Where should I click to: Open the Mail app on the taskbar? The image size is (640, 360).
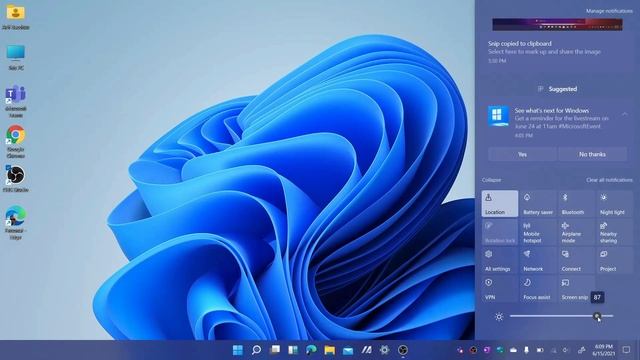point(348,350)
